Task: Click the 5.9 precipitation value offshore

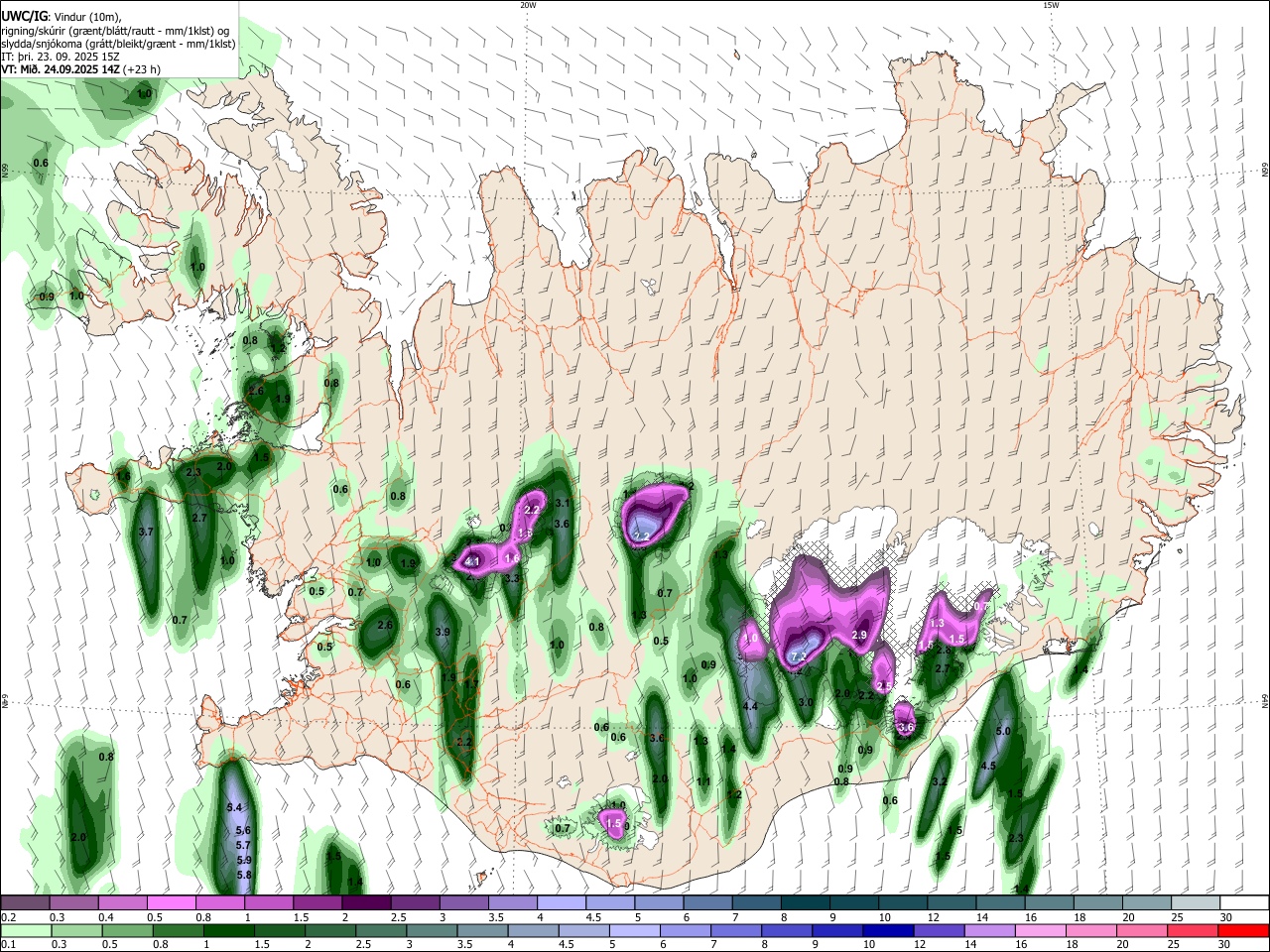Action: (243, 860)
